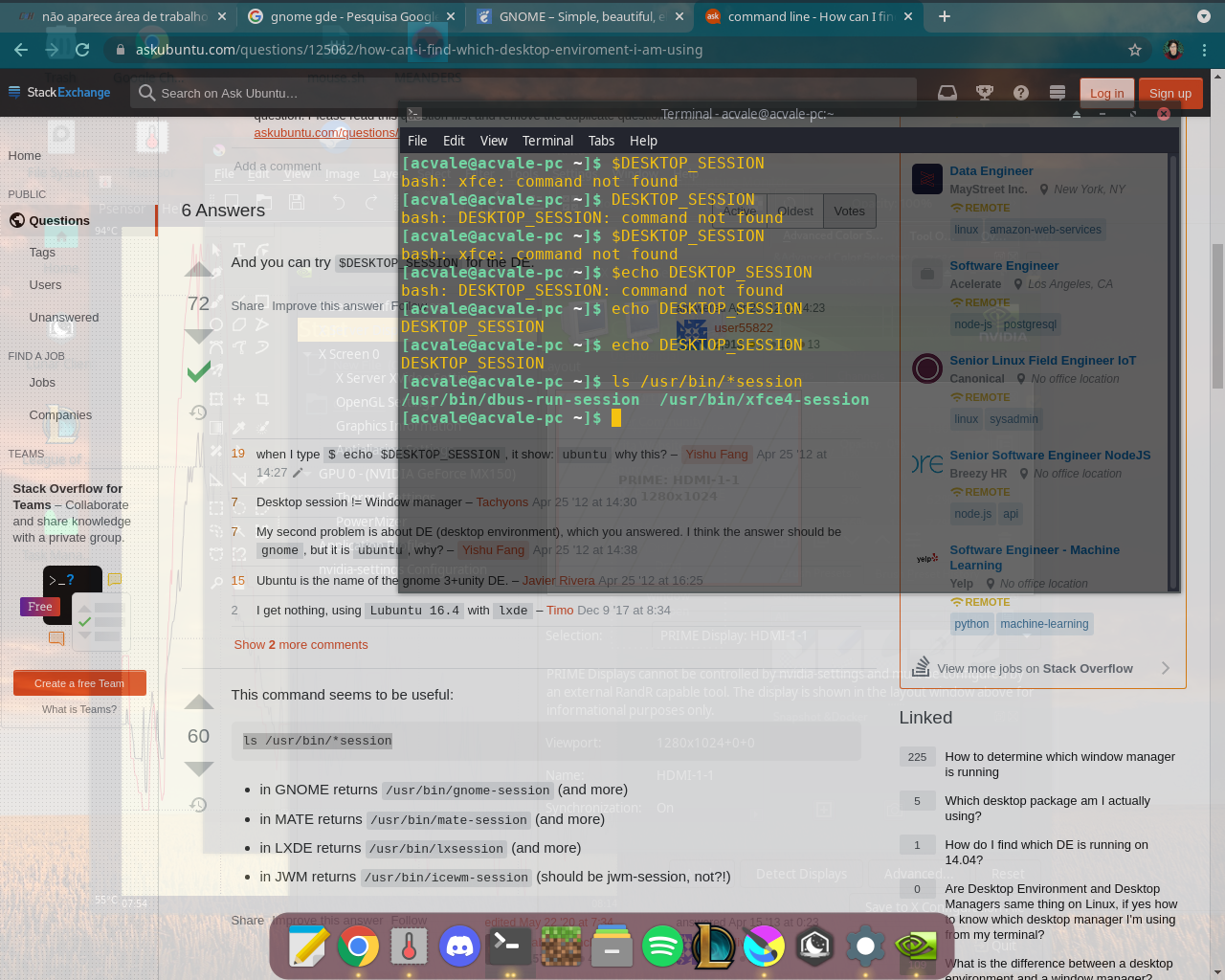Image resolution: width=1225 pixels, height=980 pixels.
Task: Click the machine-learning job tag
Action: coord(1044,624)
